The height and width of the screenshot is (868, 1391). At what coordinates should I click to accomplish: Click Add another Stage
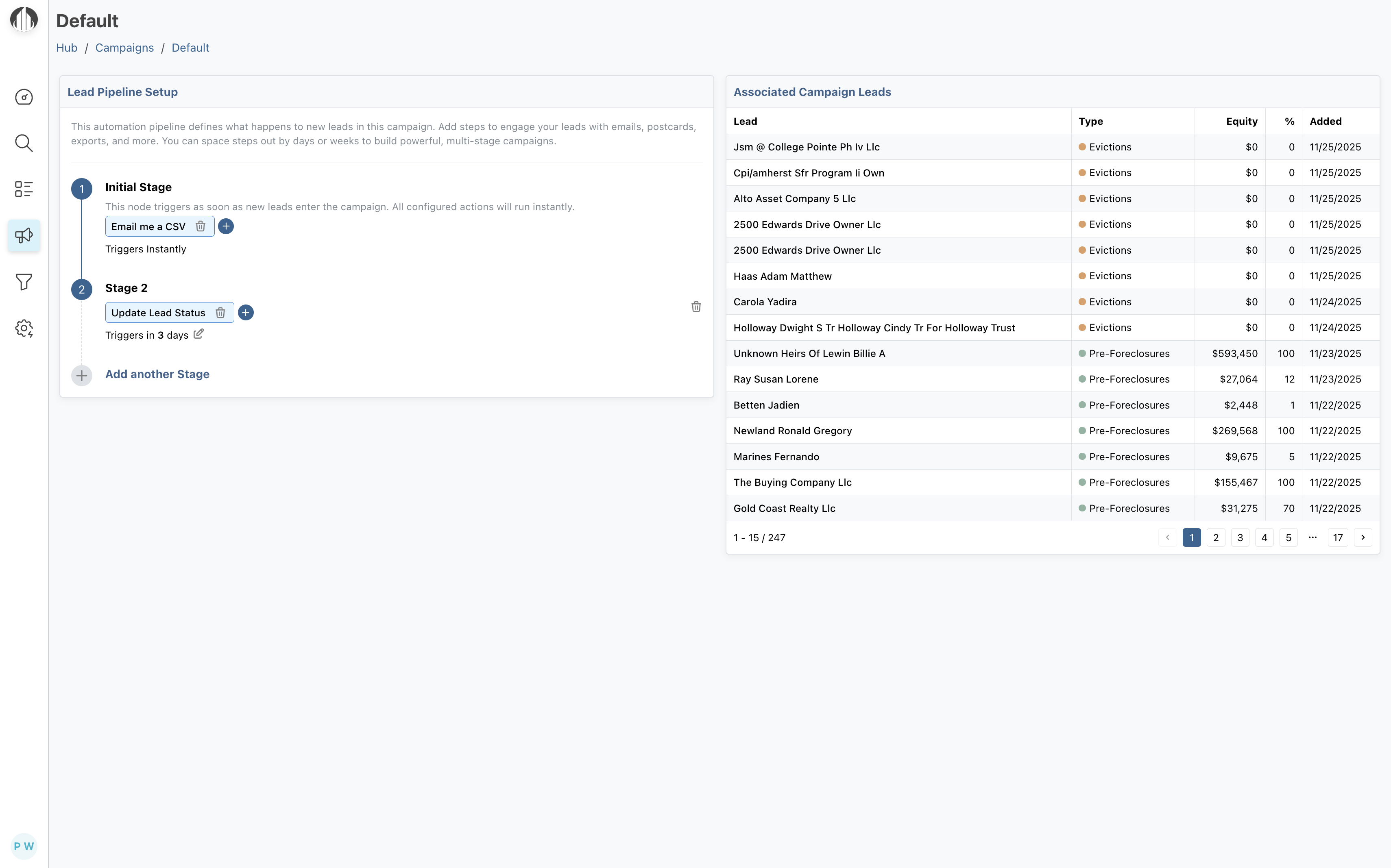click(157, 374)
